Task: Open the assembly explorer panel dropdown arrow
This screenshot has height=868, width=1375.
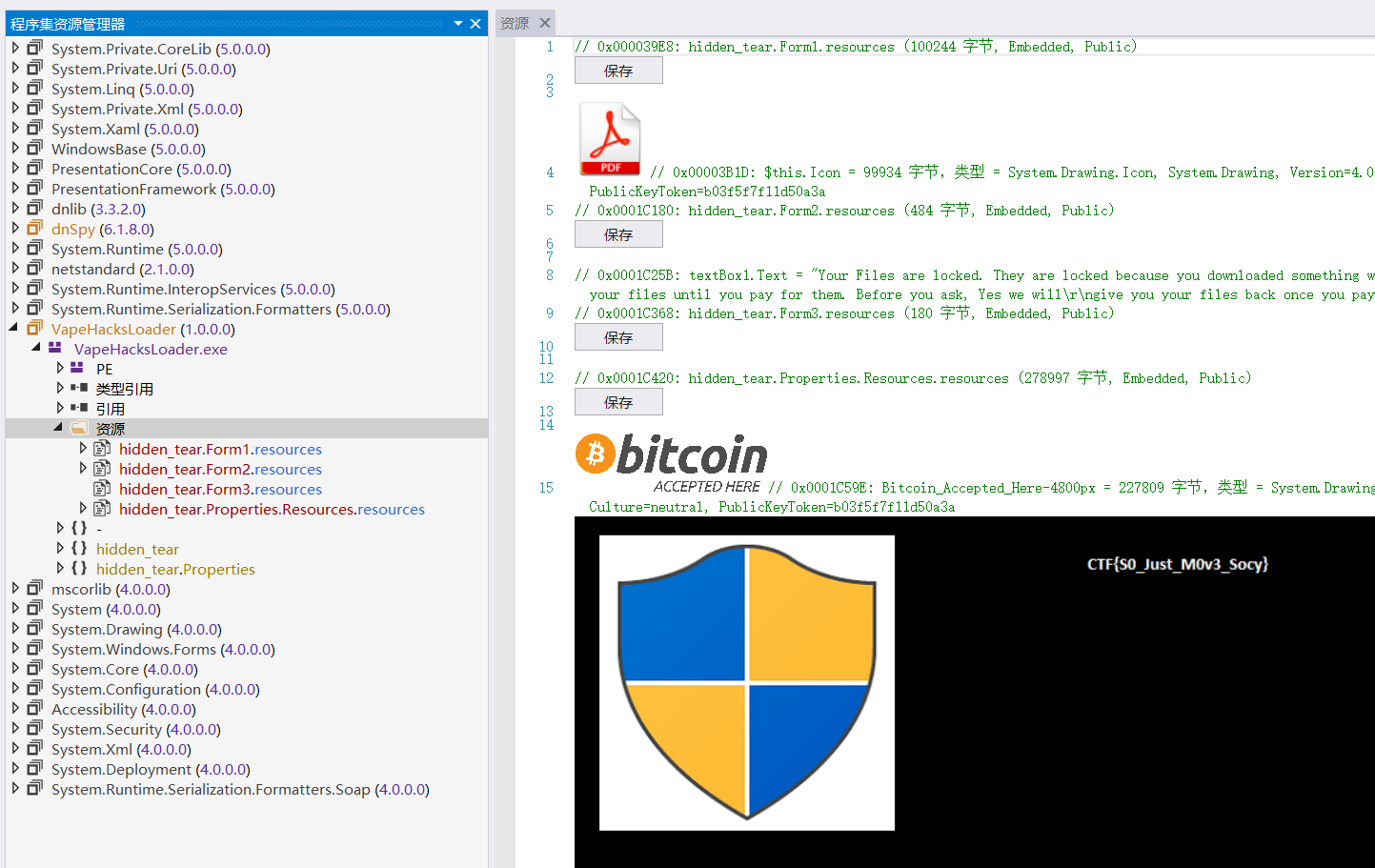Action: click(458, 23)
